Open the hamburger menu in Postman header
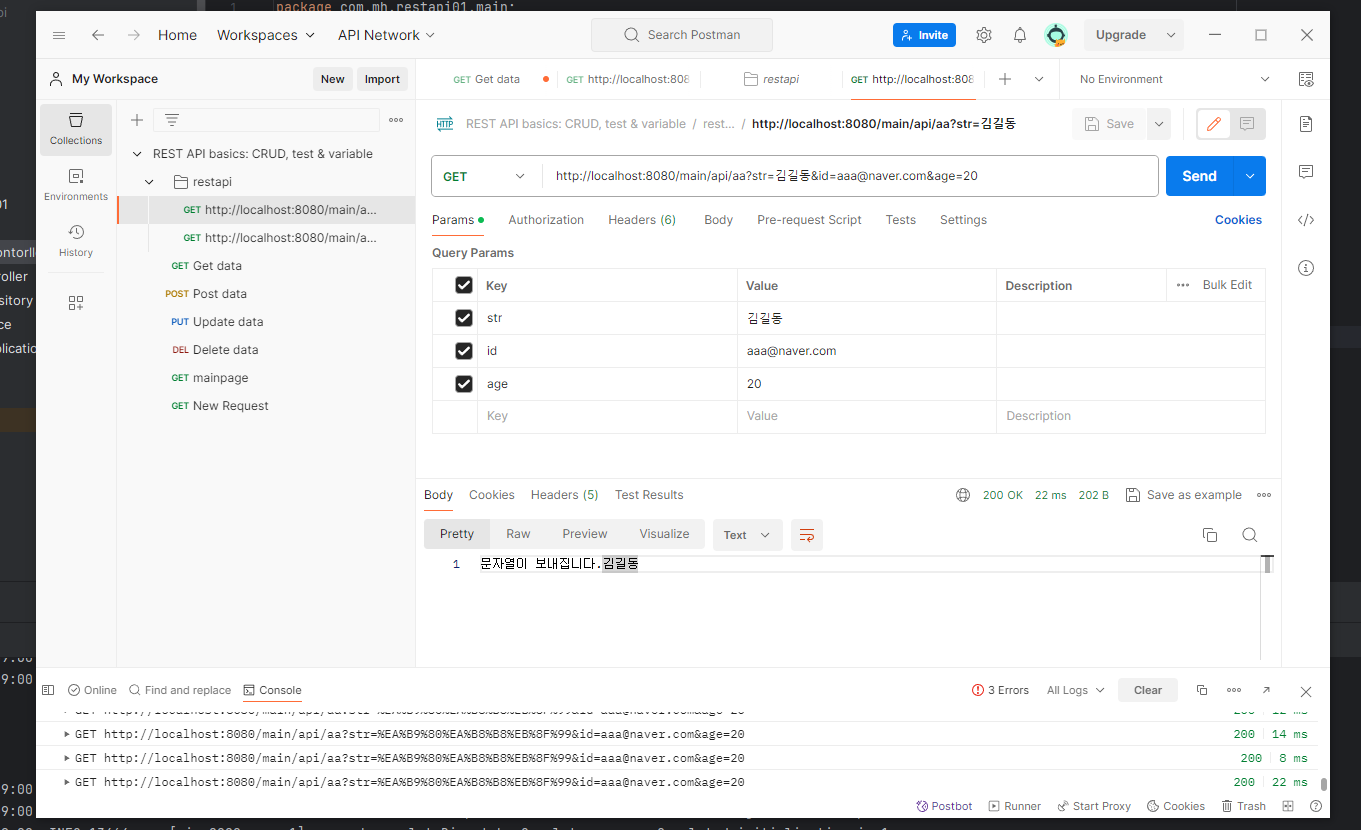The image size is (1361, 830). 59,35
